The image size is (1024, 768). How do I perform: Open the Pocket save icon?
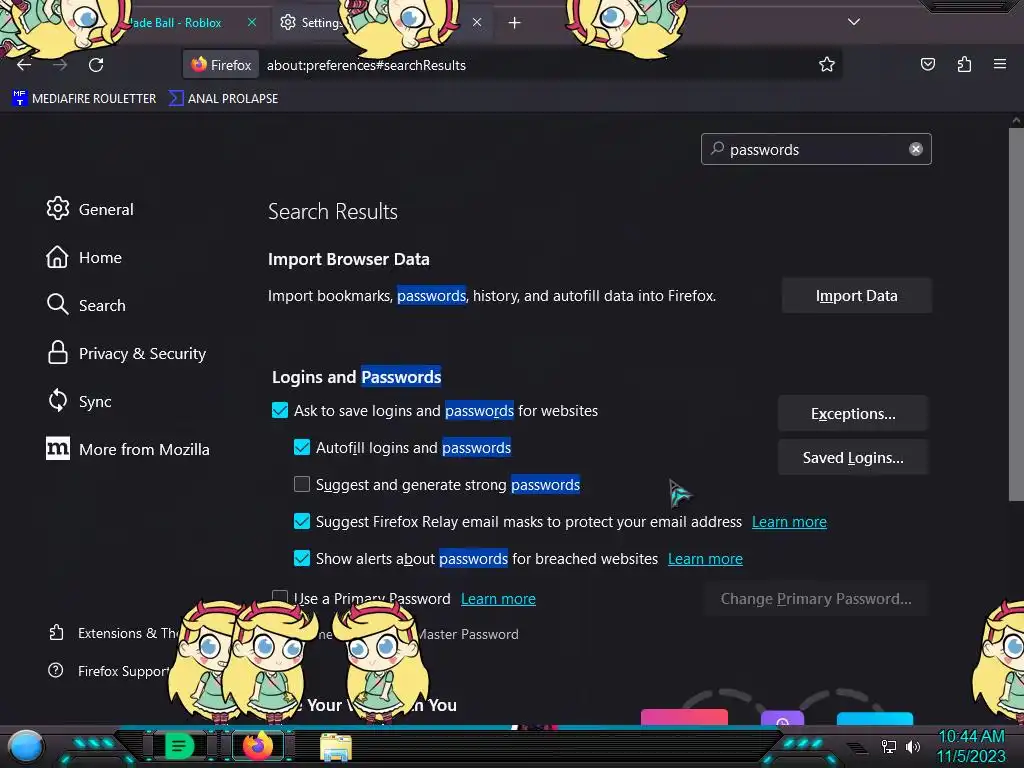927,64
